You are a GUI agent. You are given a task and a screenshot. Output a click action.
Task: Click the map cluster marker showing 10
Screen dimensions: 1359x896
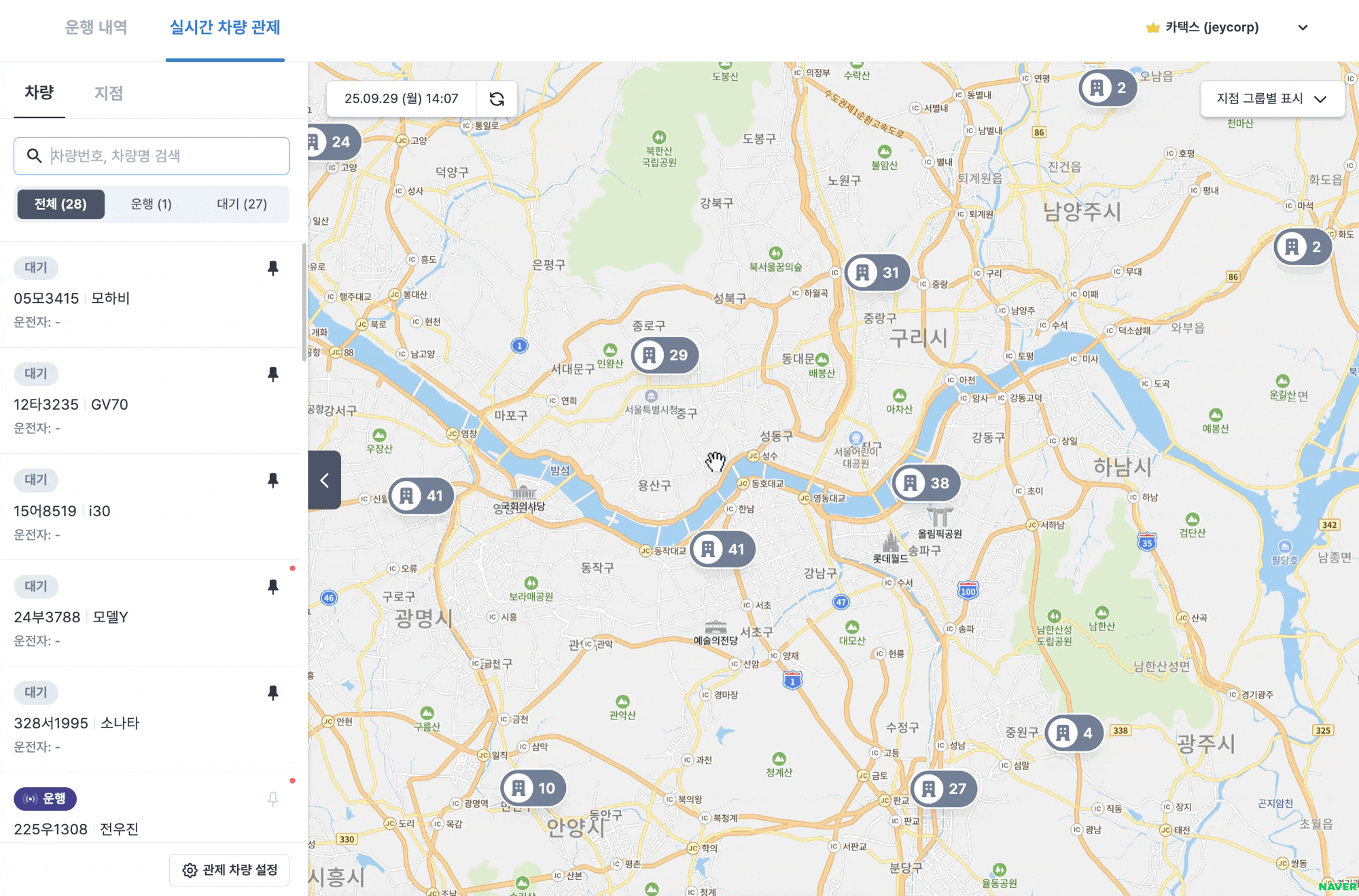(533, 788)
